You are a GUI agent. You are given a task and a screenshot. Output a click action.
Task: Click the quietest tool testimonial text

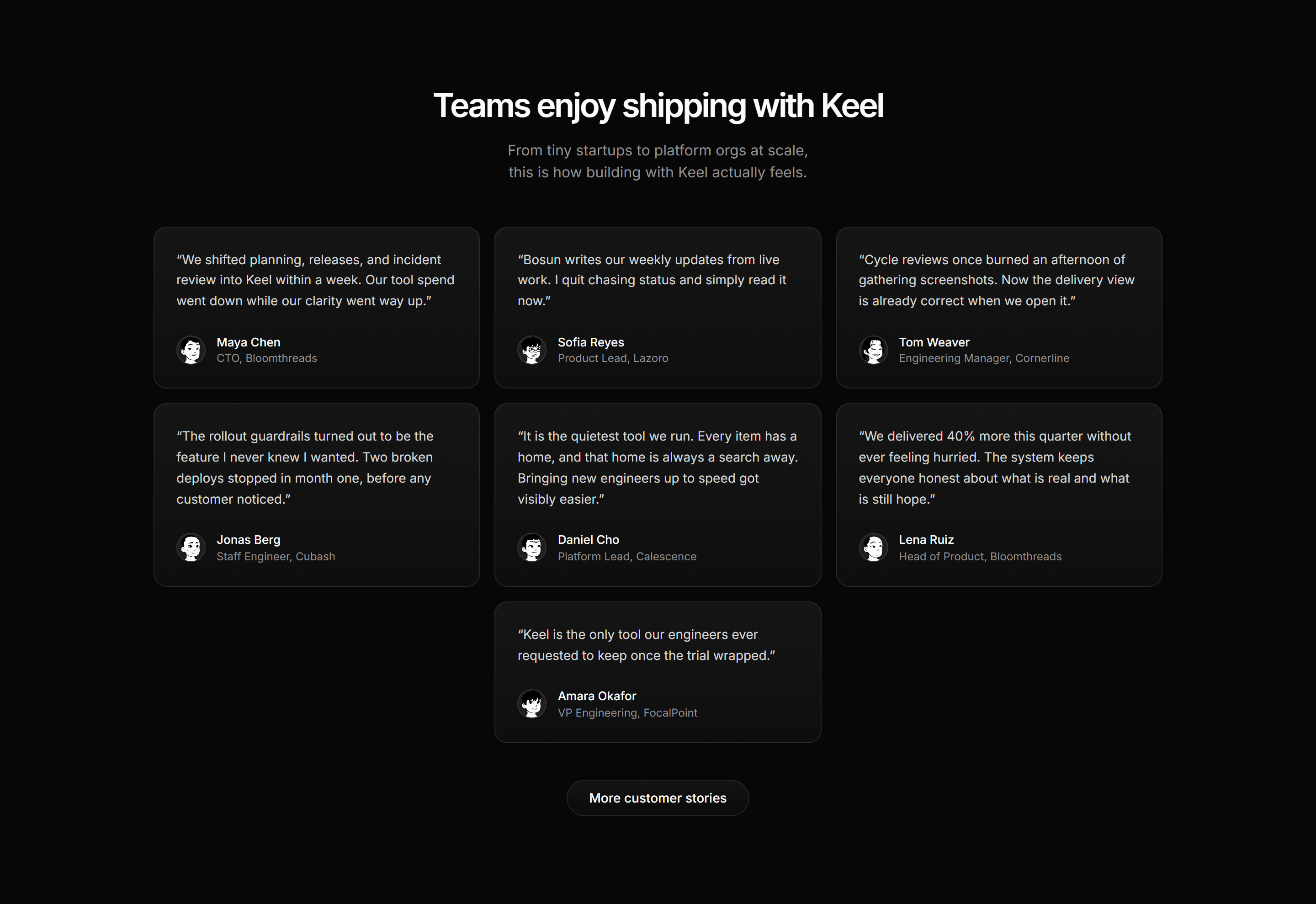658,467
